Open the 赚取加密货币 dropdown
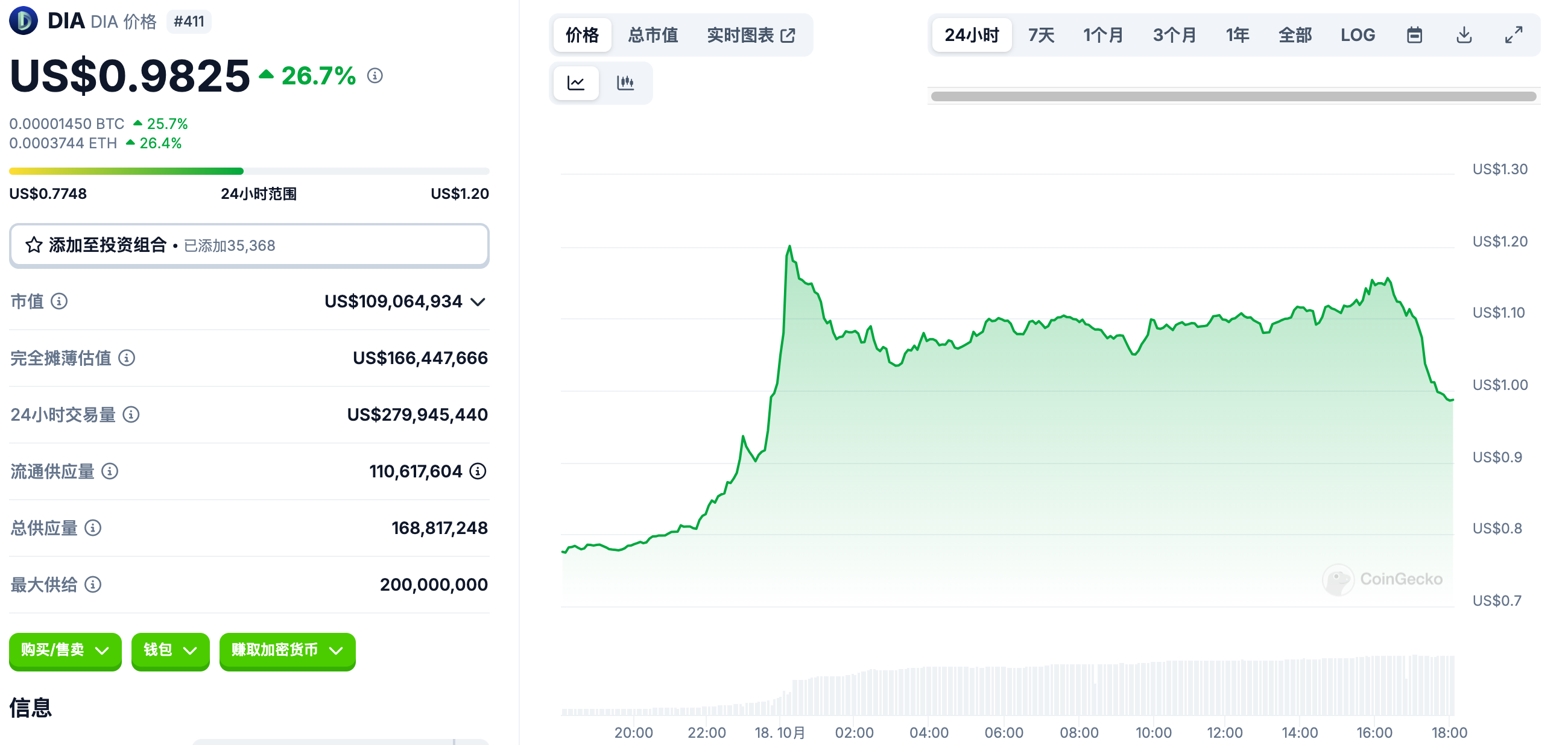The image size is (1568, 745). [x=287, y=650]
